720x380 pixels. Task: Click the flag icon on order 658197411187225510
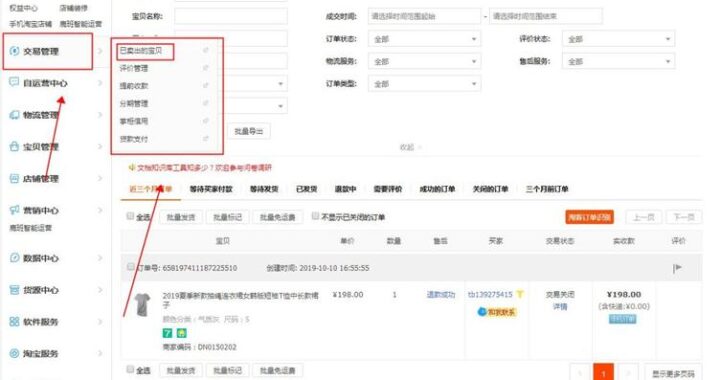(677, 268)
